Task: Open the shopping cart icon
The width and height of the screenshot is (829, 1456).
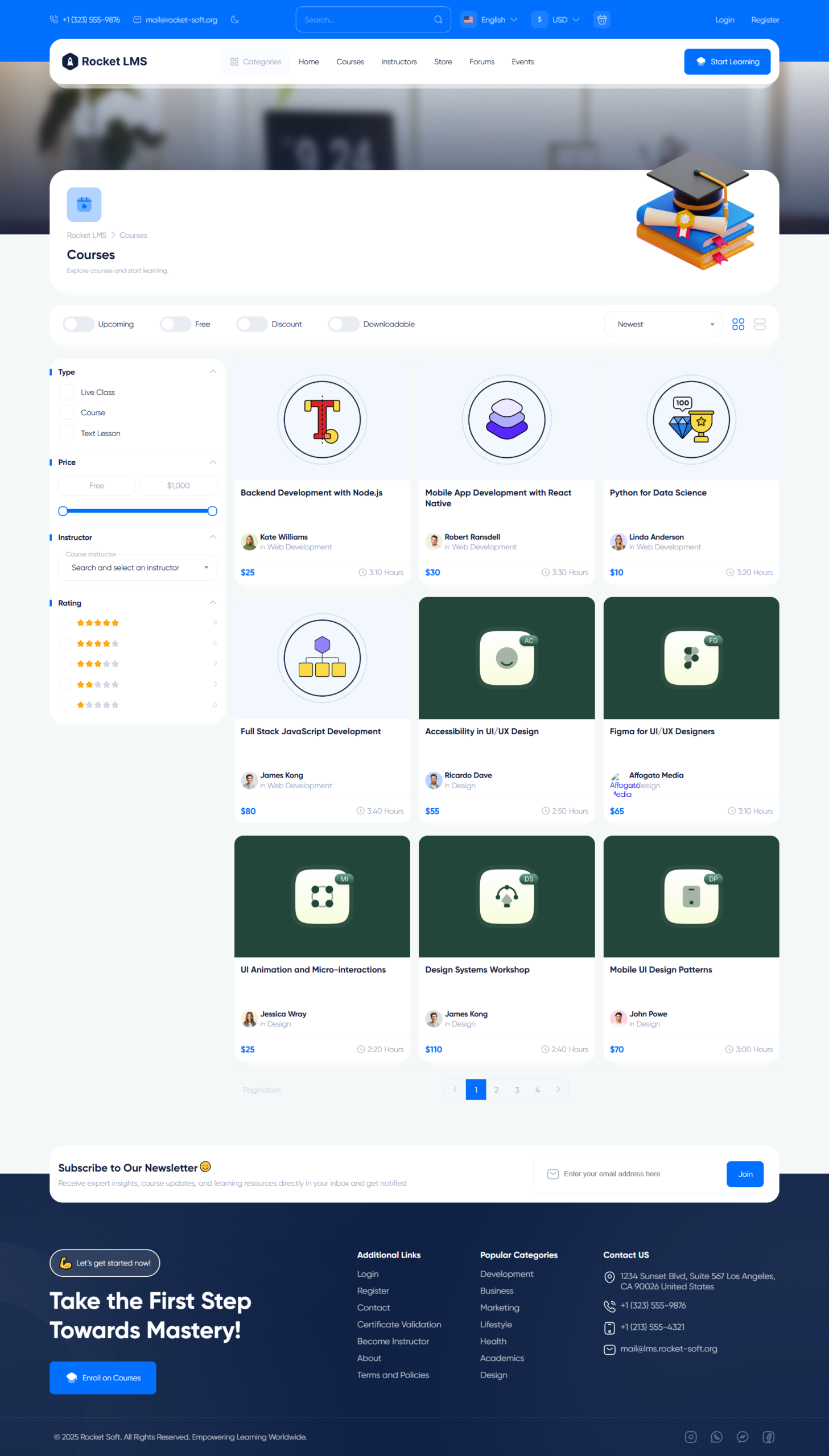Action: click(601, 19)
